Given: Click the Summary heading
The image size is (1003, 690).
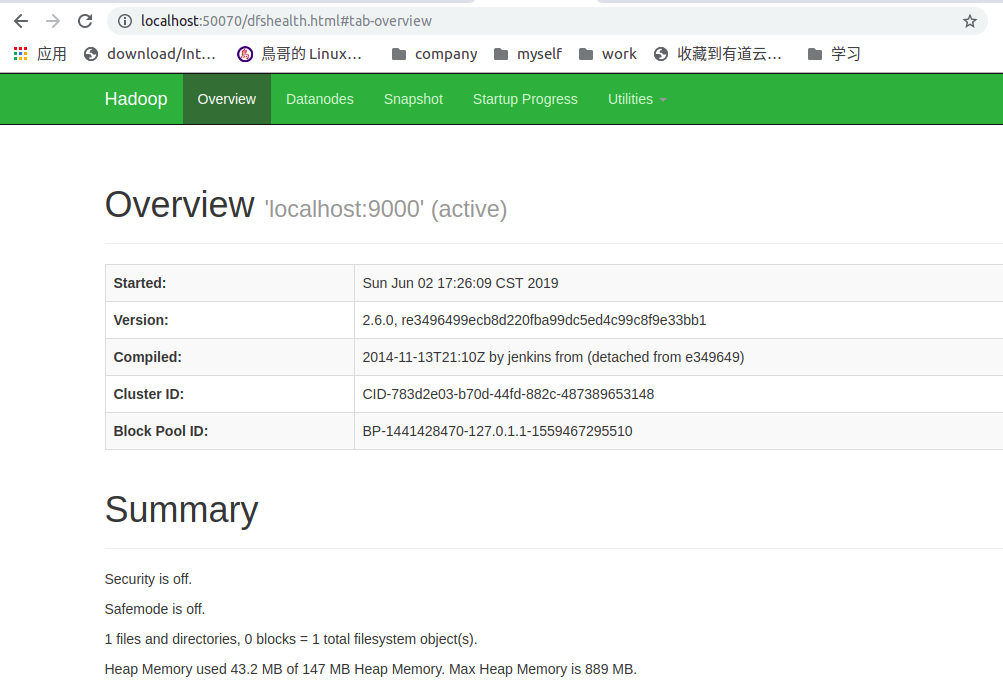Looking at the screenshot, I should click(x=182, y=510).
